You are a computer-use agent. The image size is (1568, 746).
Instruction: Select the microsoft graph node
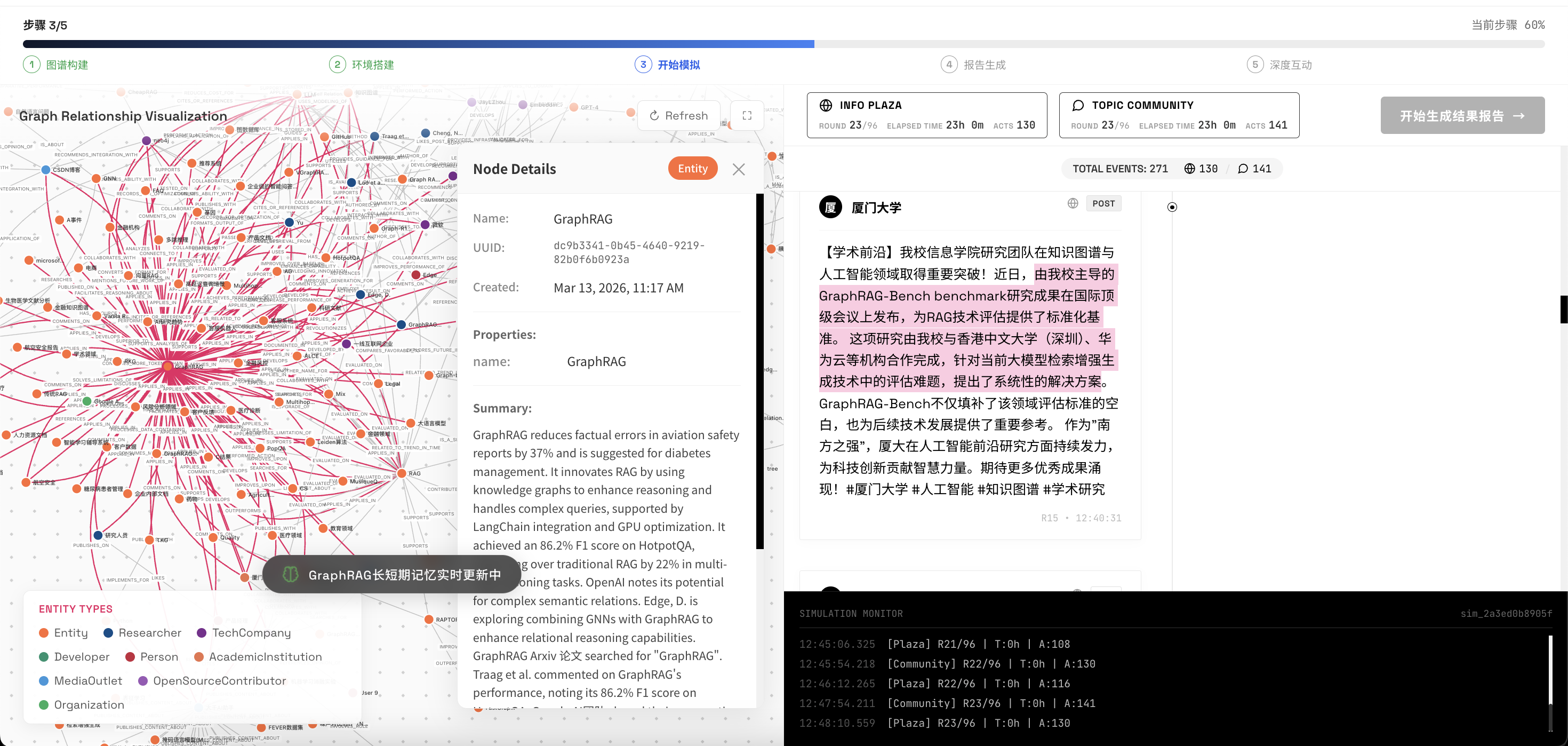tap(29, 260)
